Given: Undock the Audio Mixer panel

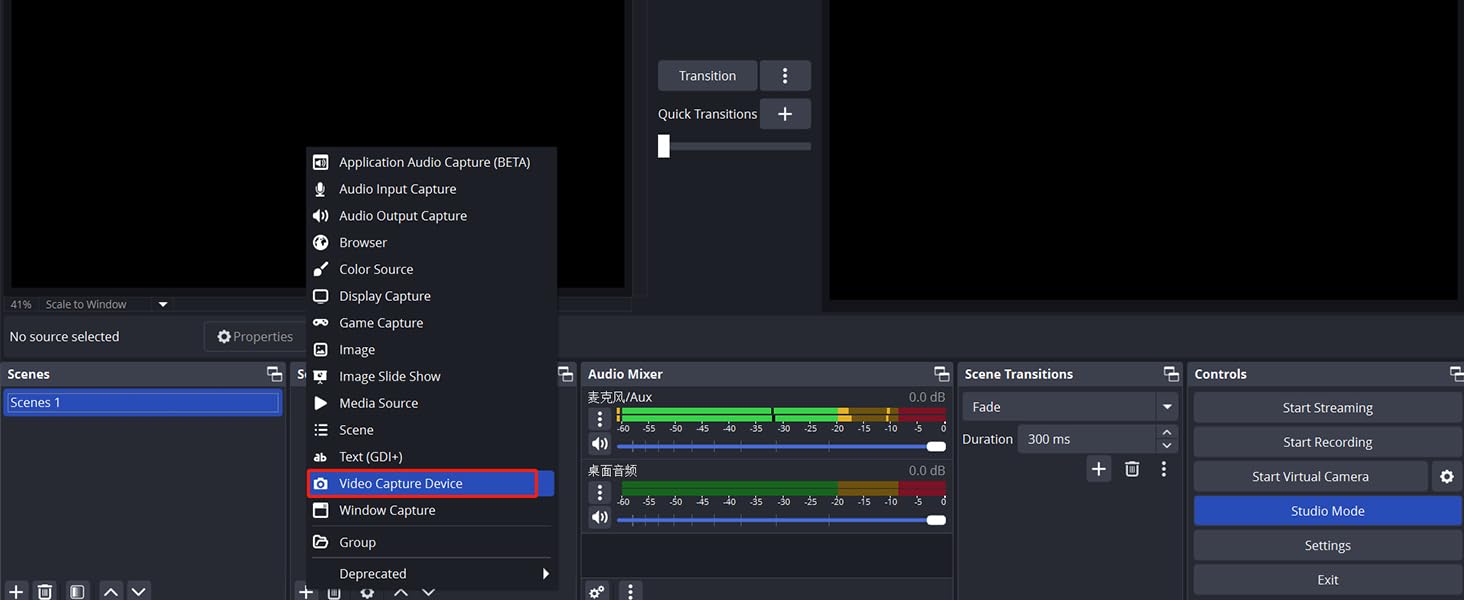Looking at the screenshot, I should click(x=941, y=374).
